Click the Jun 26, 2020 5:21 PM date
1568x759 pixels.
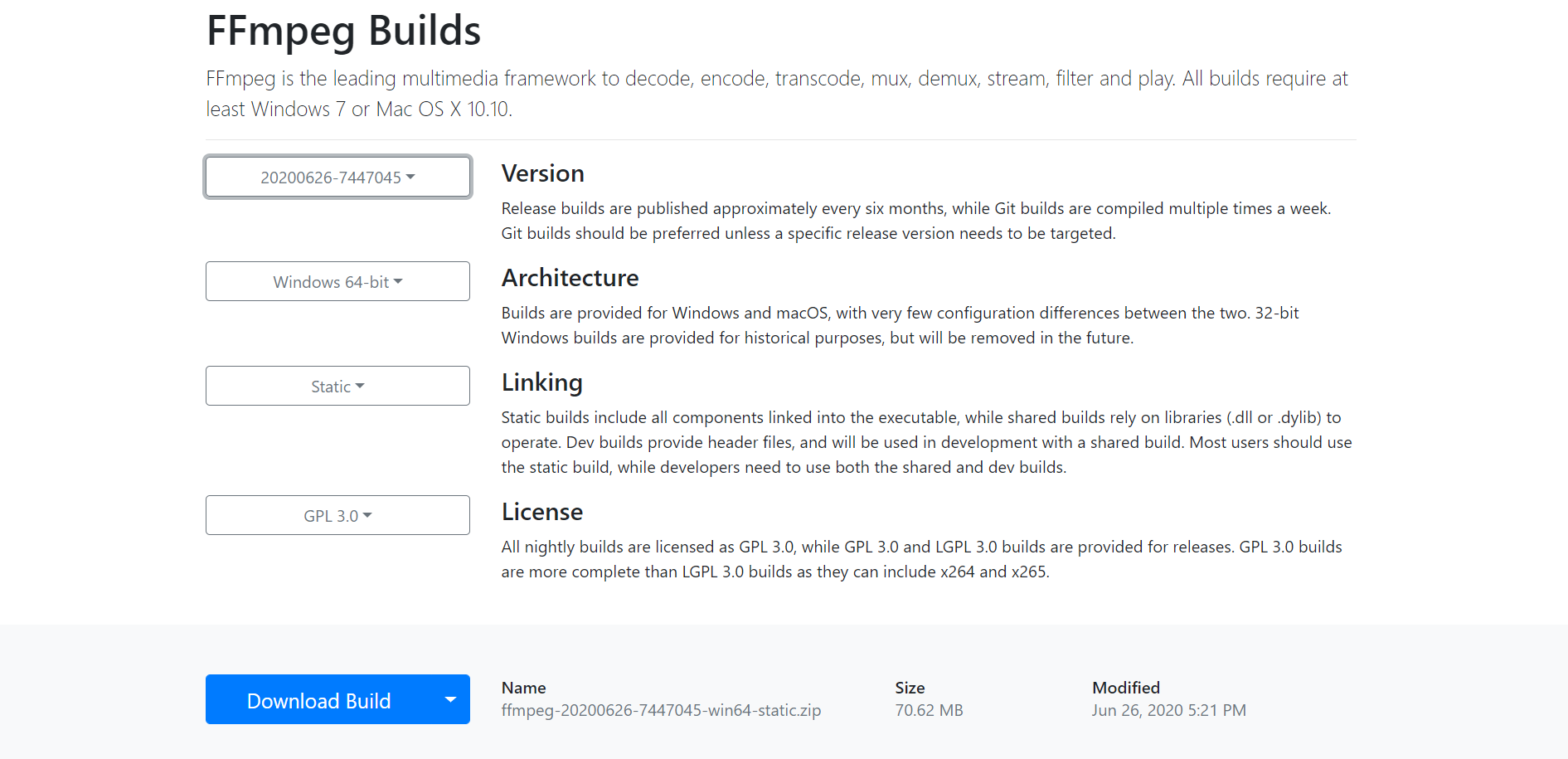[x=1168, y=710]
